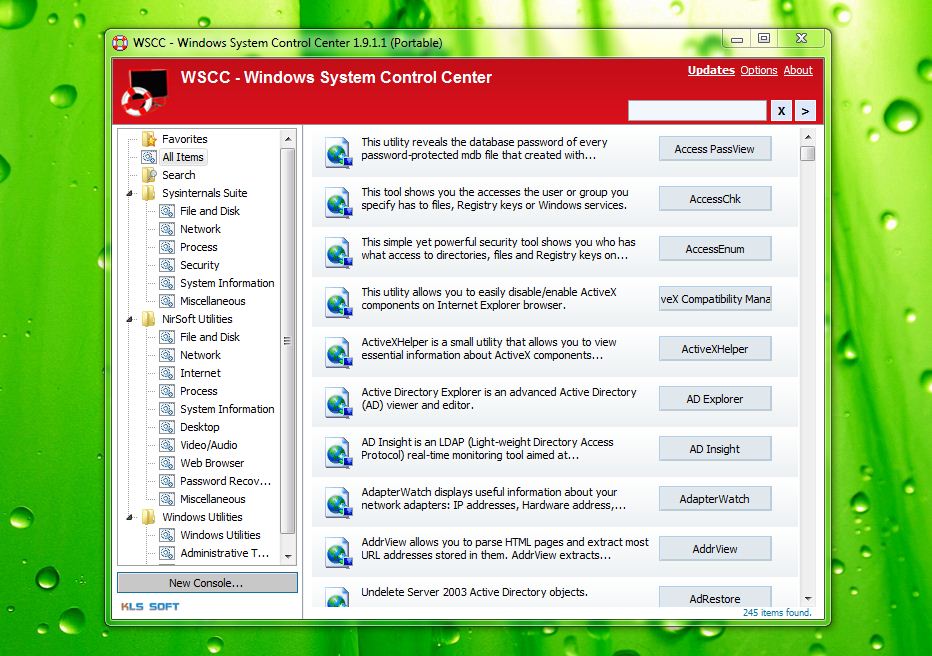The height and width of the screenshot is (656, 932).
Task: Click 'Undelete Server 2003 Active Directory objects.' text
Action: [x=474, y=592]
